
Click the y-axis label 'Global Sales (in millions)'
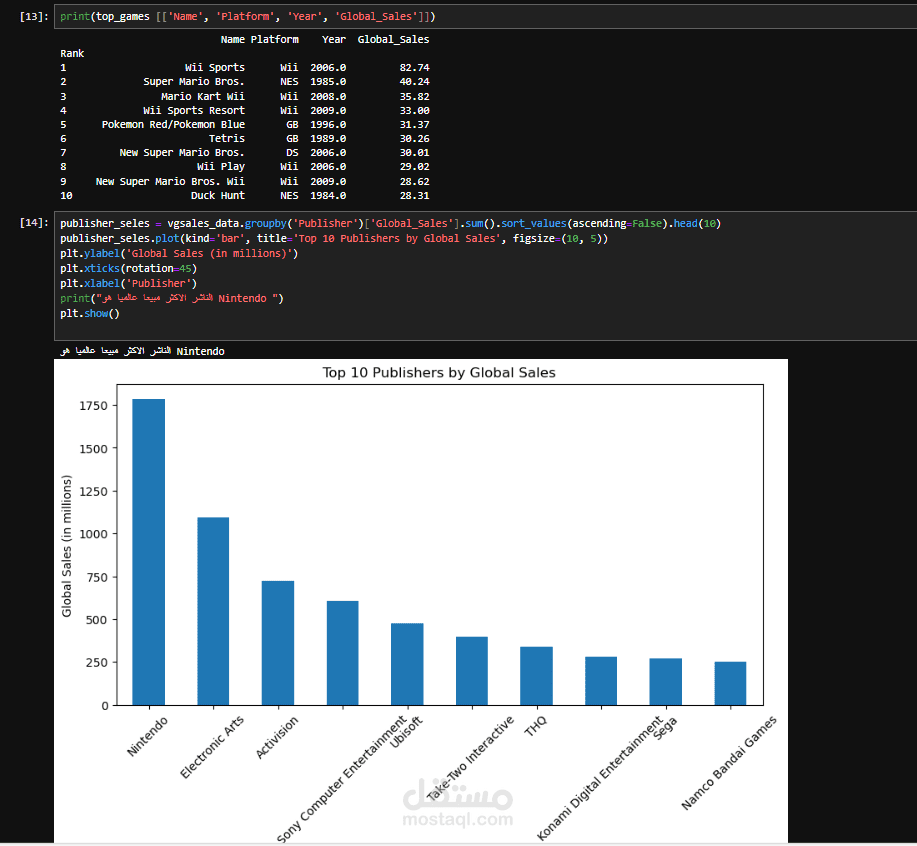67,546
